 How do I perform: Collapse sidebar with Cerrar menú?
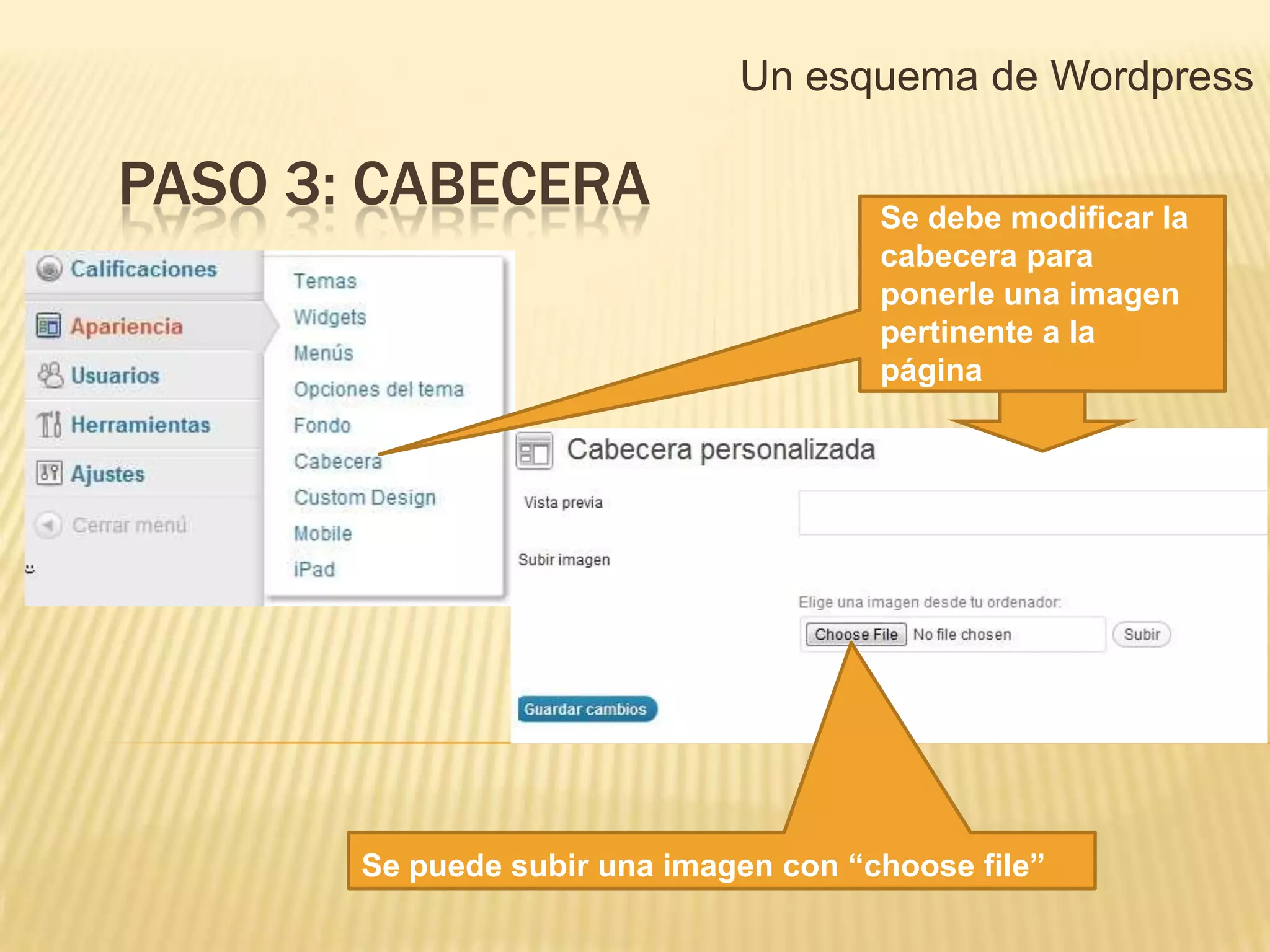point(129,525)
